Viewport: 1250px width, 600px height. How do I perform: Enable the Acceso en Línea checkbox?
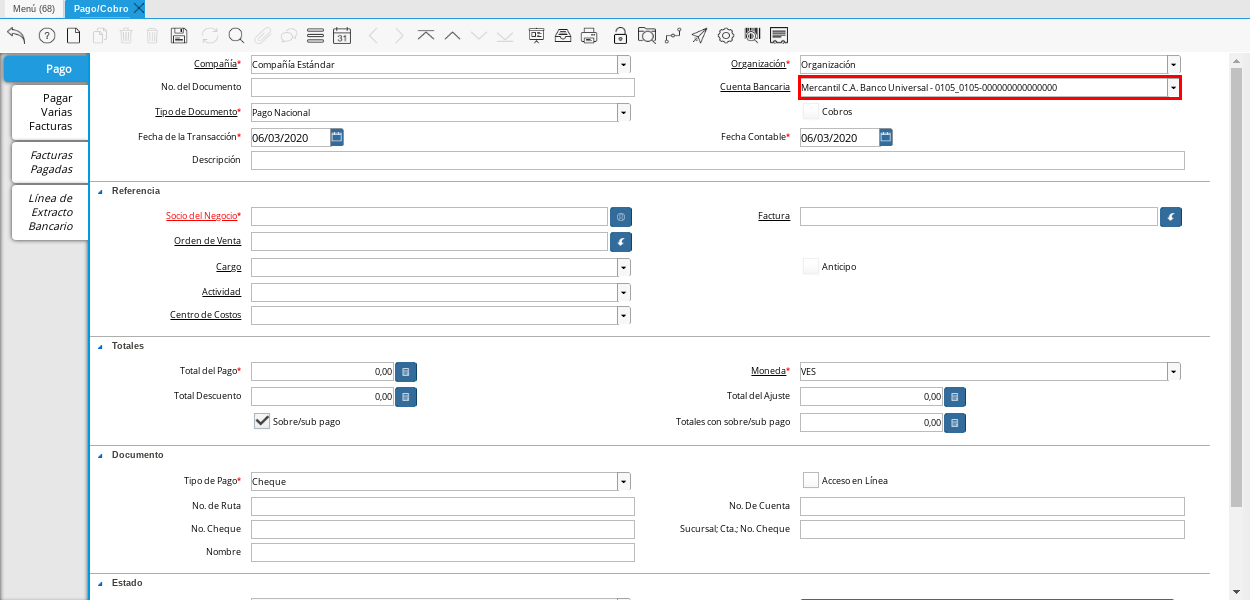click(811, 480)
